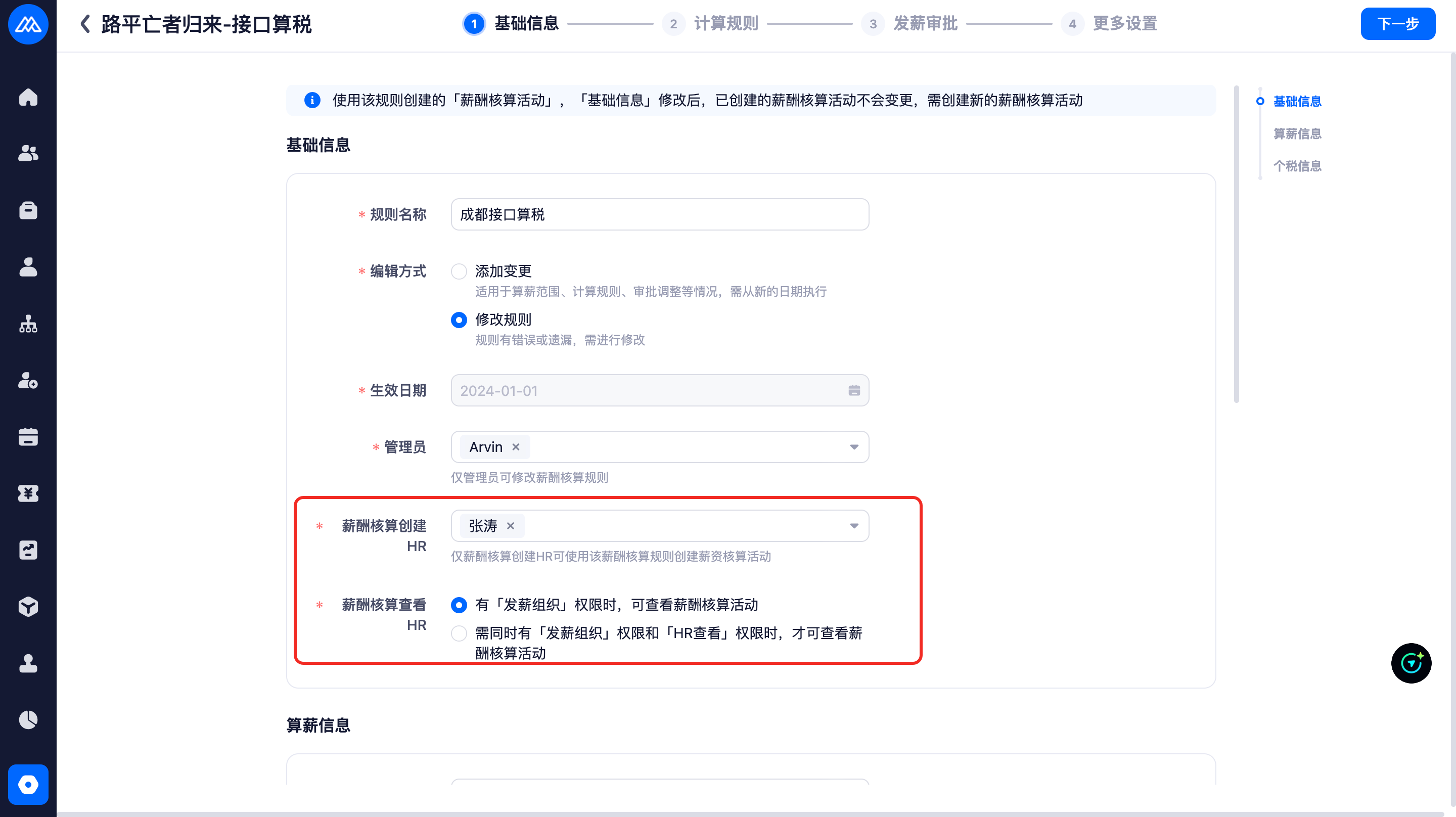Open the people group sidebar icon

point(28,153)
